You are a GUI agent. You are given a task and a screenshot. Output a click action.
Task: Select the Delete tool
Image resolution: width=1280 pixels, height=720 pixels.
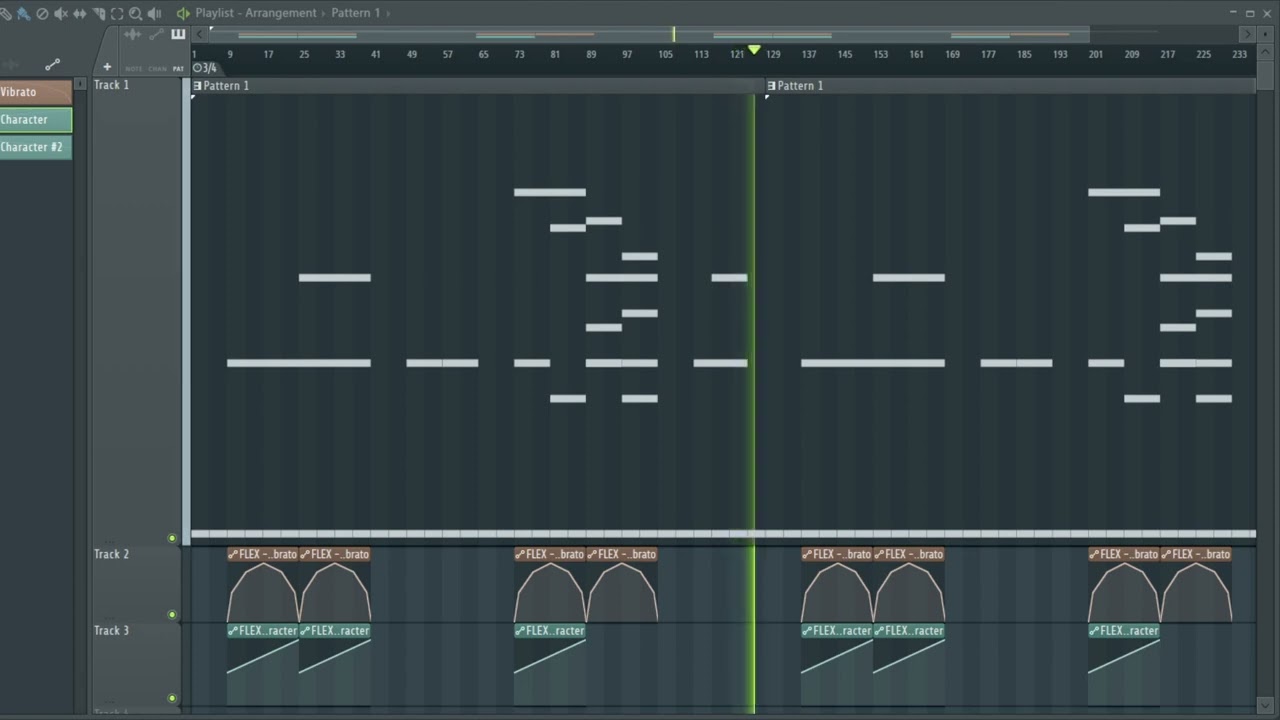coord(42,13)
